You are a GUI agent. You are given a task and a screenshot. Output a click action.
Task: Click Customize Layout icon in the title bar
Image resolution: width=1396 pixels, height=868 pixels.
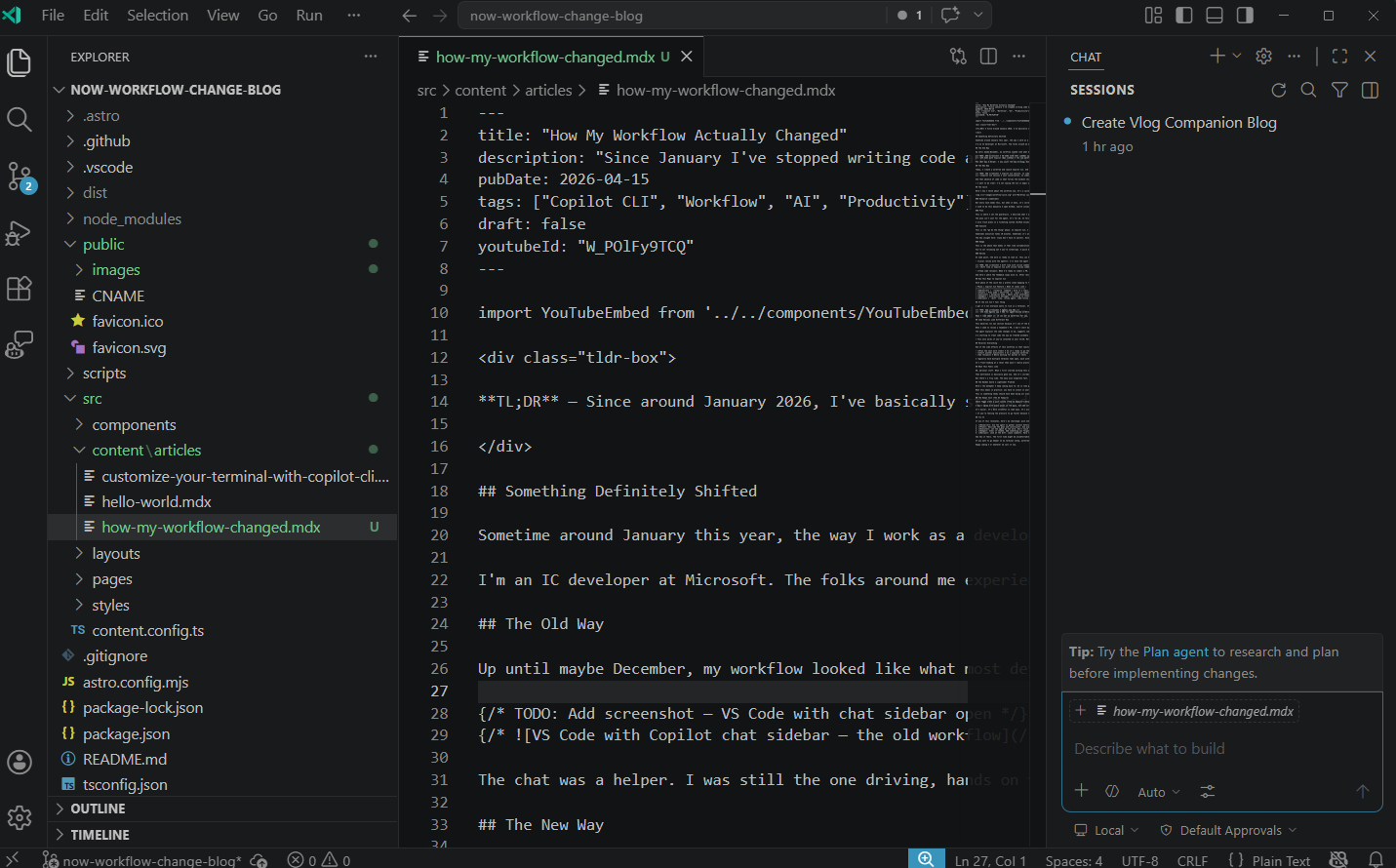click(x=1153, y=16)
